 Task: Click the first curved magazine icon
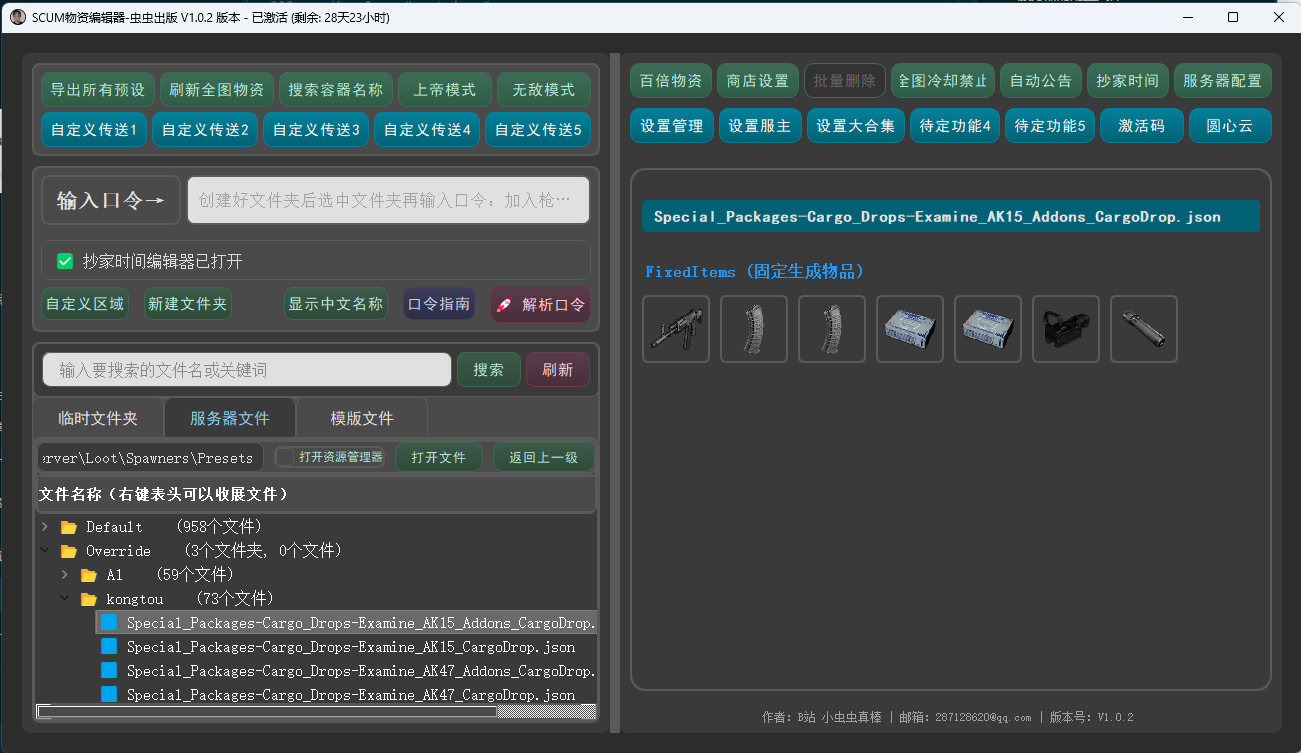[x=754, y=329]
